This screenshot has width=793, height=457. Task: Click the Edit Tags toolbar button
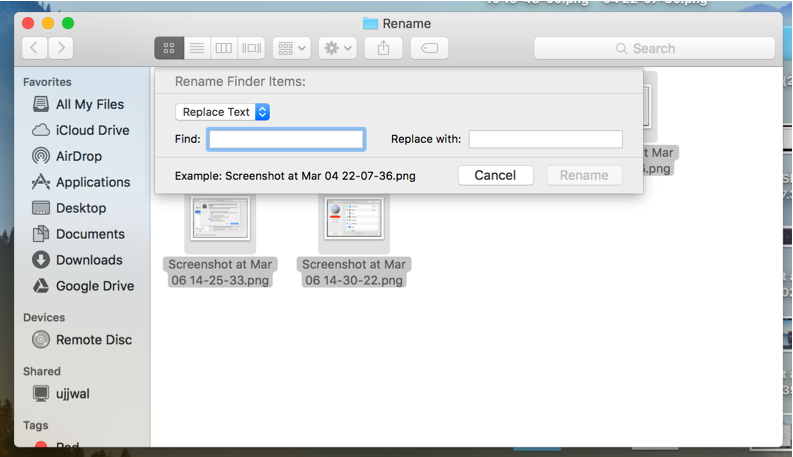click(x=429, y=48)
